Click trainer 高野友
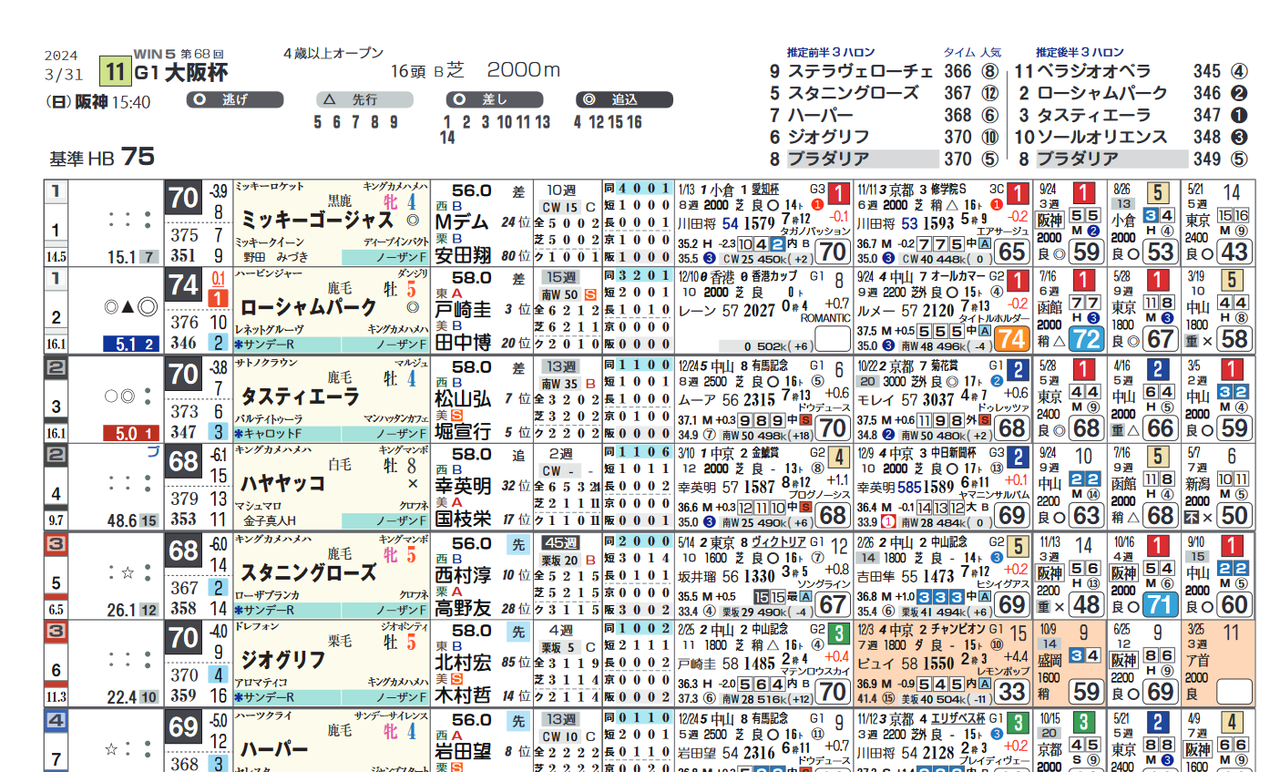The image size is (1280, 772). pyautogui.click(x=462, y=607)
